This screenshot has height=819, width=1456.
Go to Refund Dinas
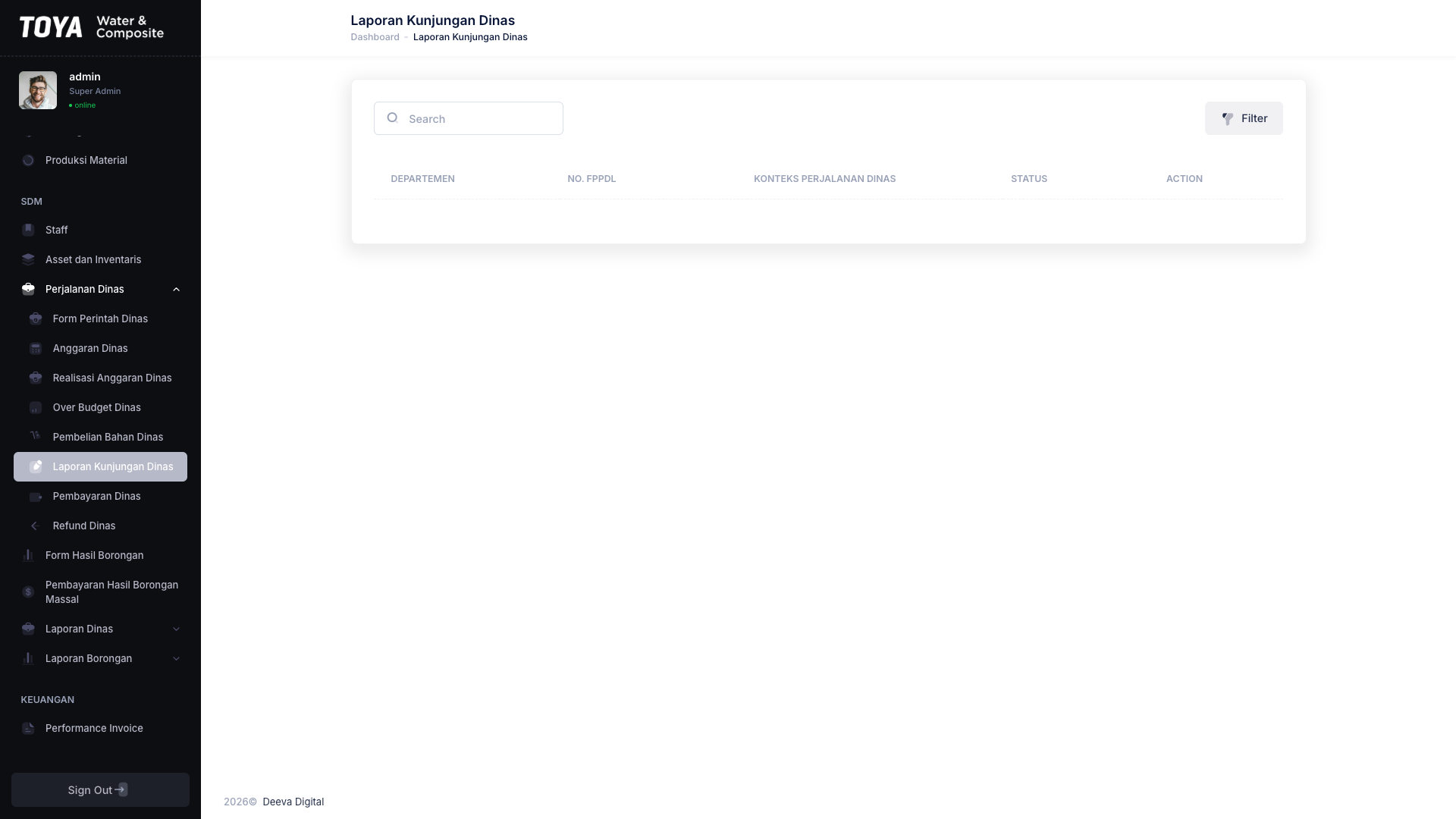[x=100, y=526]
